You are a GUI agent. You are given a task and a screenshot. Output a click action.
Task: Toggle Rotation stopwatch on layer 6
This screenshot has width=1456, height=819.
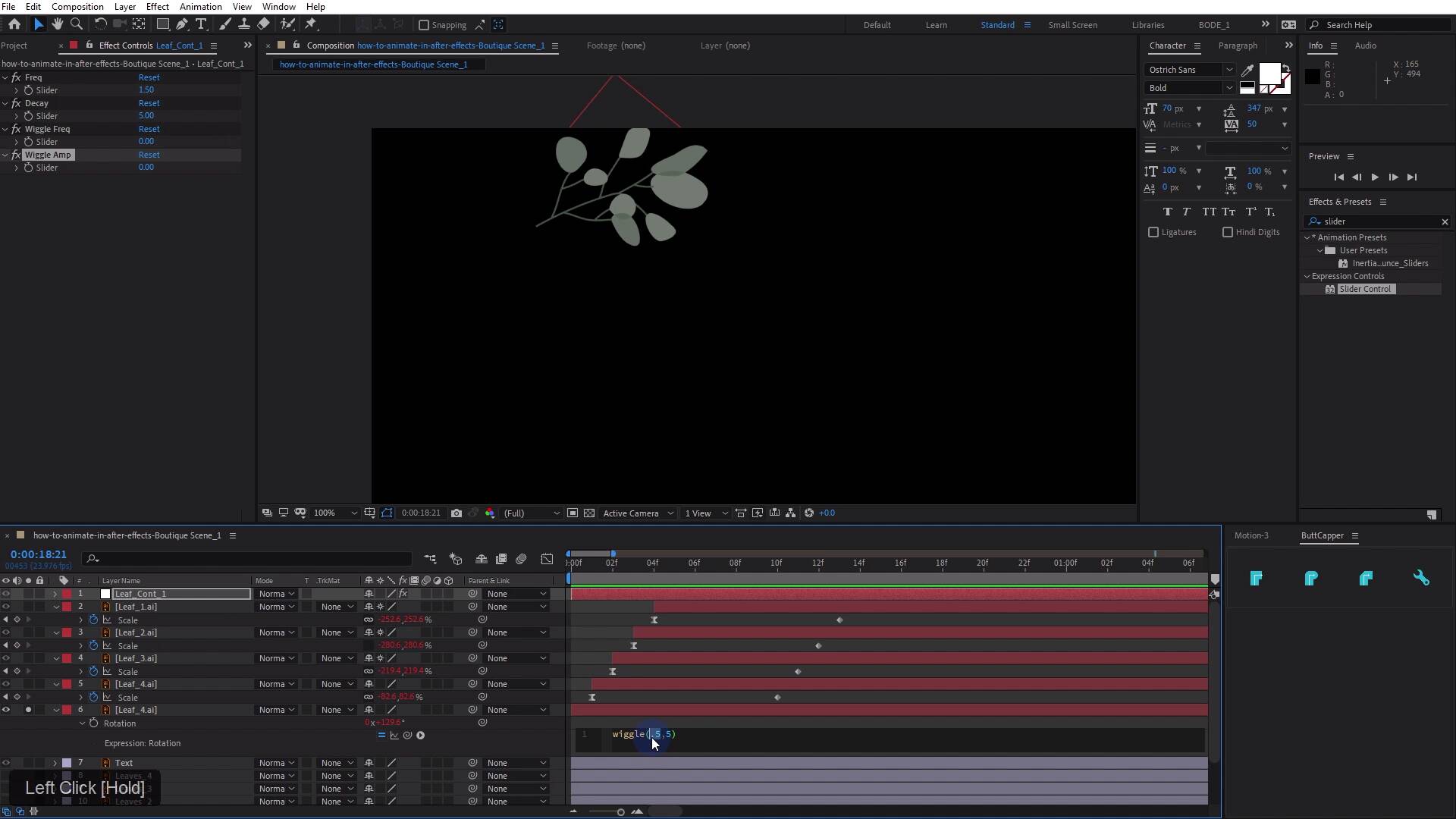pyautogui.click(x=94, y=723)
